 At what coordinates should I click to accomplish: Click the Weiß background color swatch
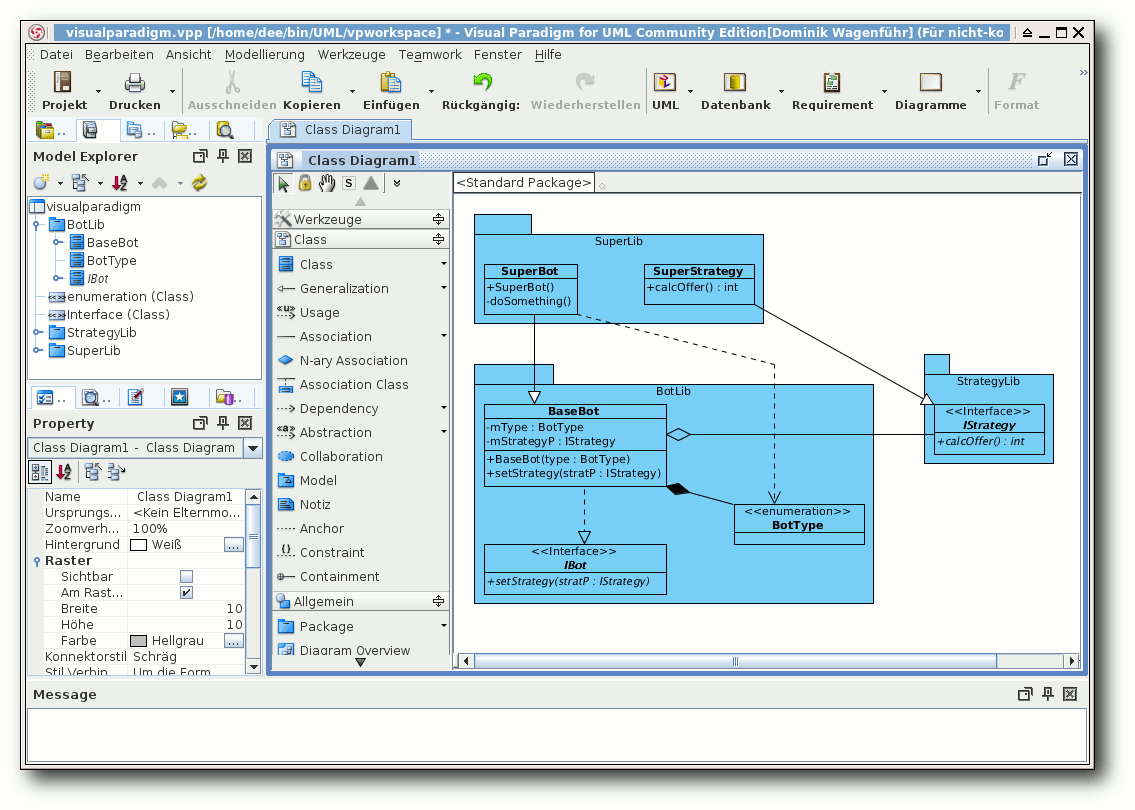(x=138, y=545)
